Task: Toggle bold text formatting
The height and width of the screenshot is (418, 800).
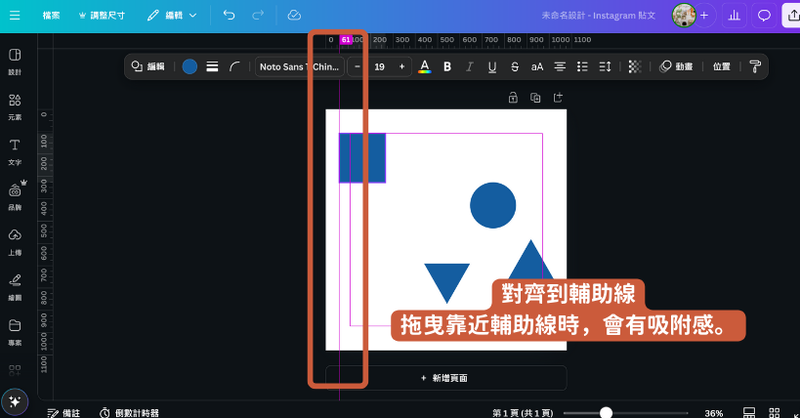Action: (x=447, y=67)
